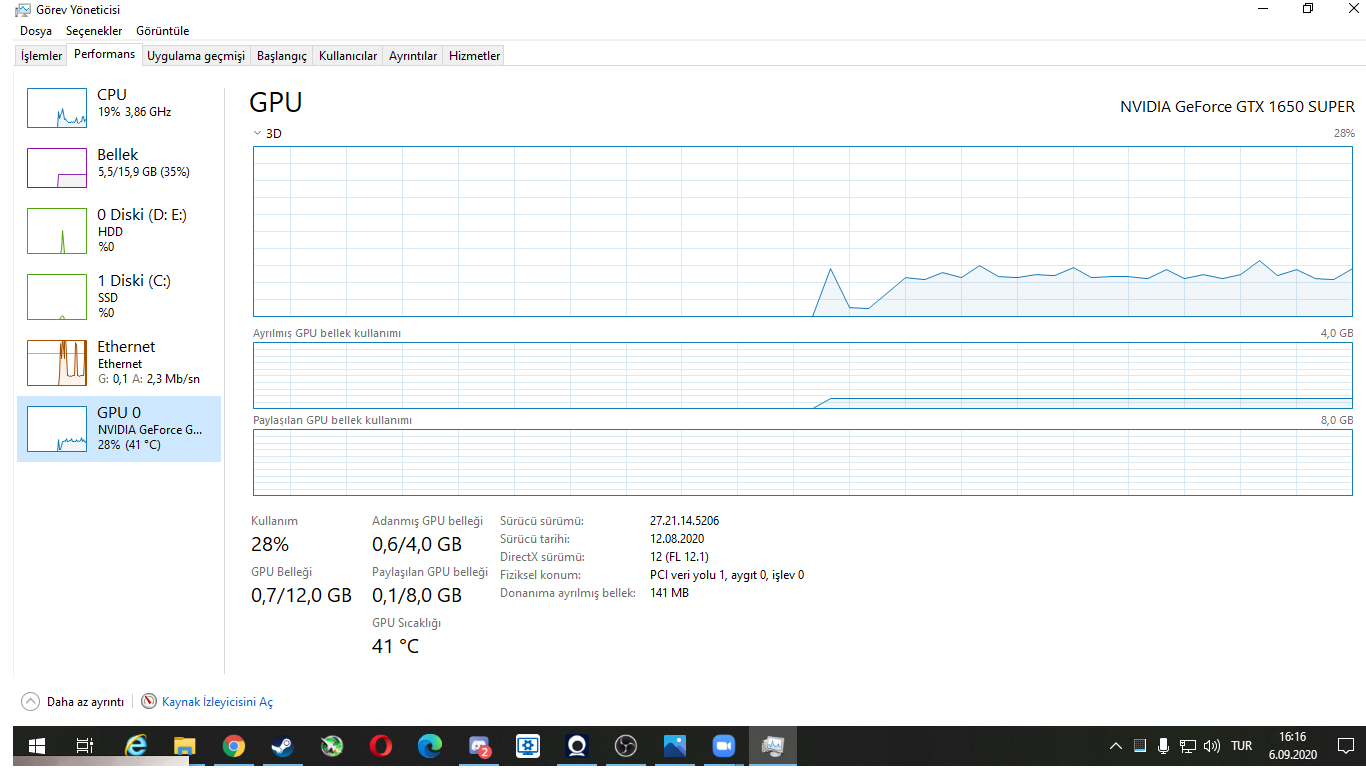Open network settings tray icon
Image resolution: width=1366 pixels, height=768 pixels.
(1188, 746)
